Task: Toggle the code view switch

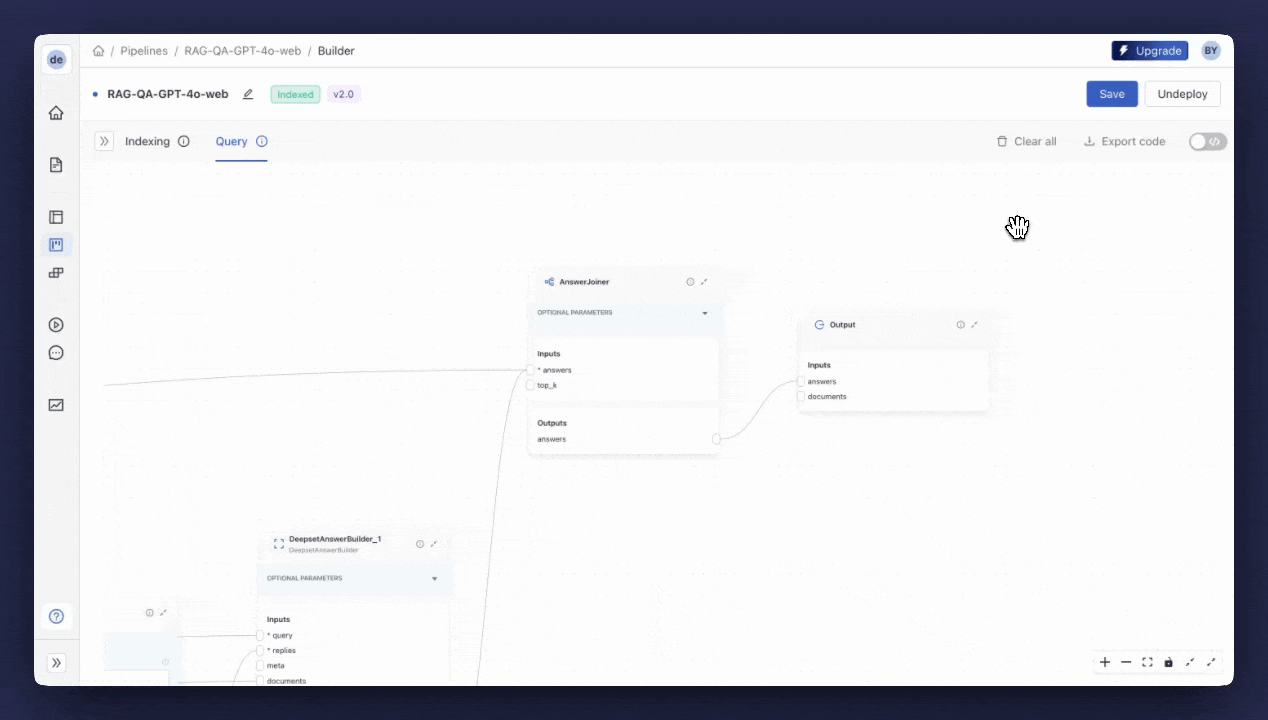Action: point(1207,142)
